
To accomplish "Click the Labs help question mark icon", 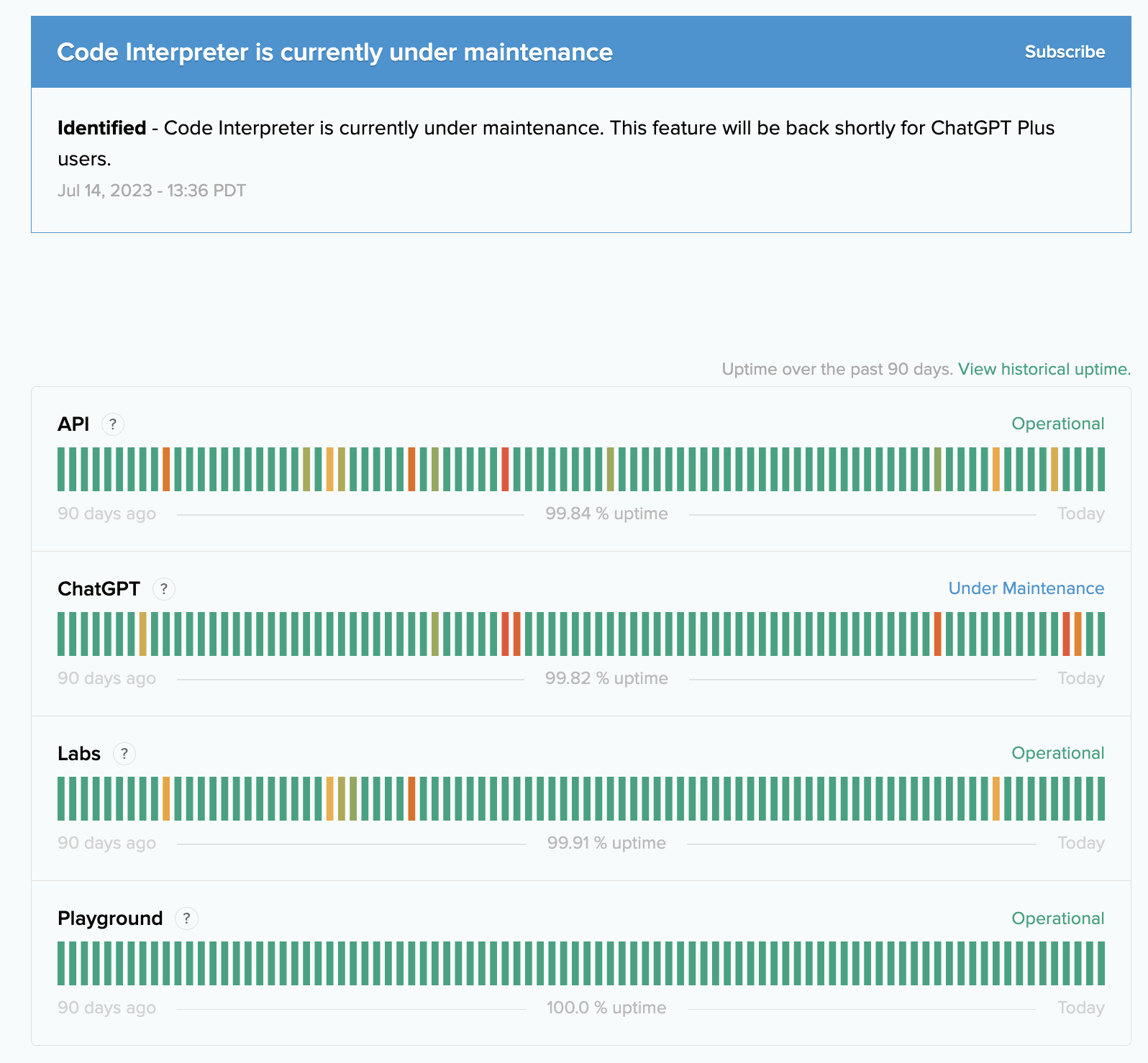I will click(x=124, y=754).
